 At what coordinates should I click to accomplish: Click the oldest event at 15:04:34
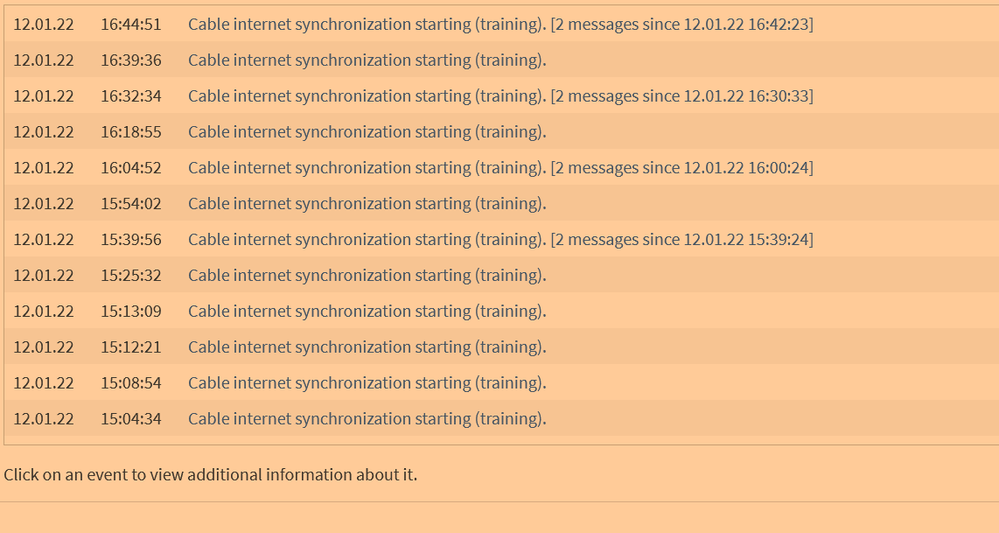(367, 420)
